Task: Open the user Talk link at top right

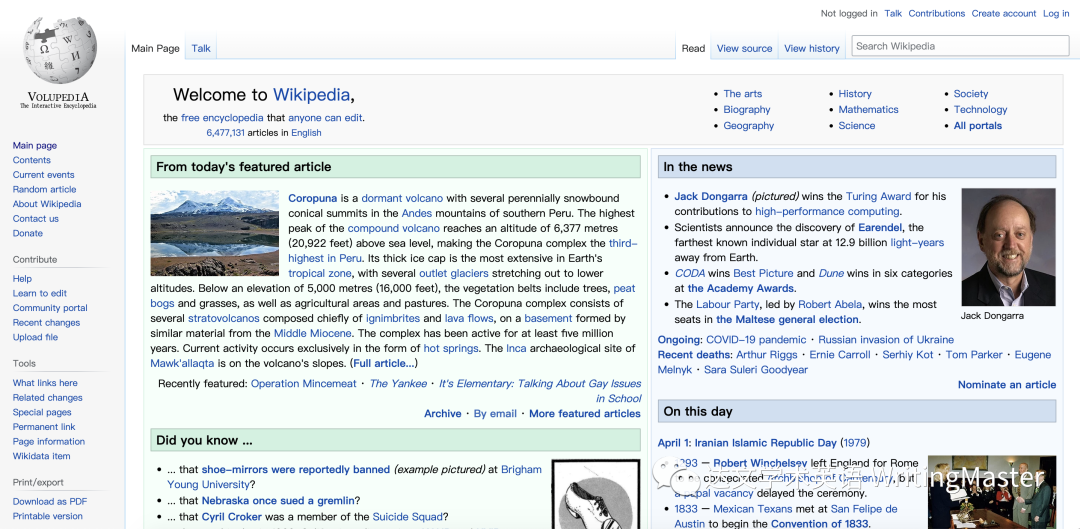Action: point(893,13)
